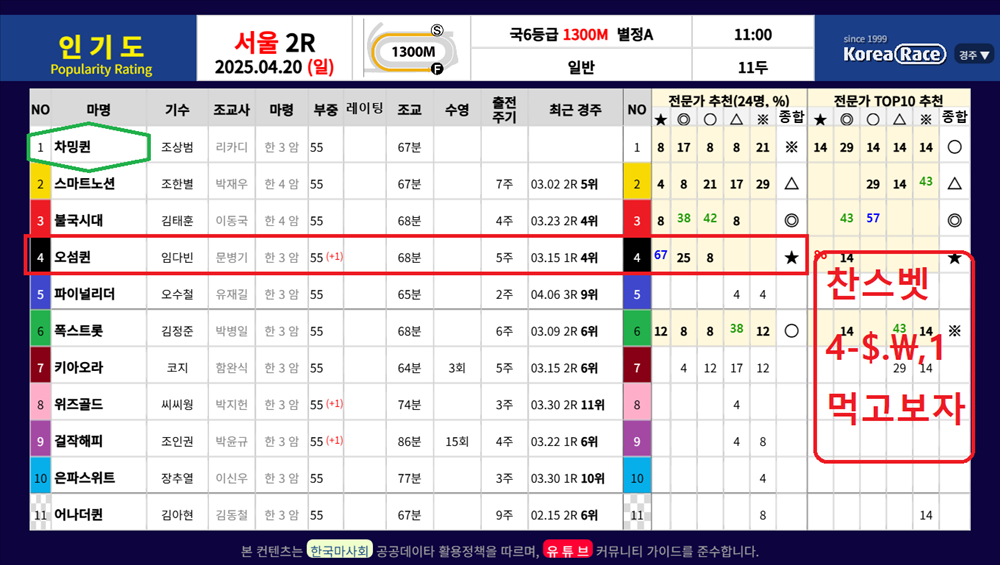Click the KoreaRace logo

point(895,54)
